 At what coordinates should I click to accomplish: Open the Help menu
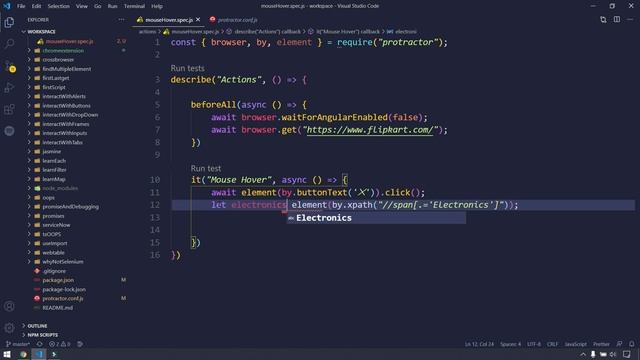coord(157,6)
